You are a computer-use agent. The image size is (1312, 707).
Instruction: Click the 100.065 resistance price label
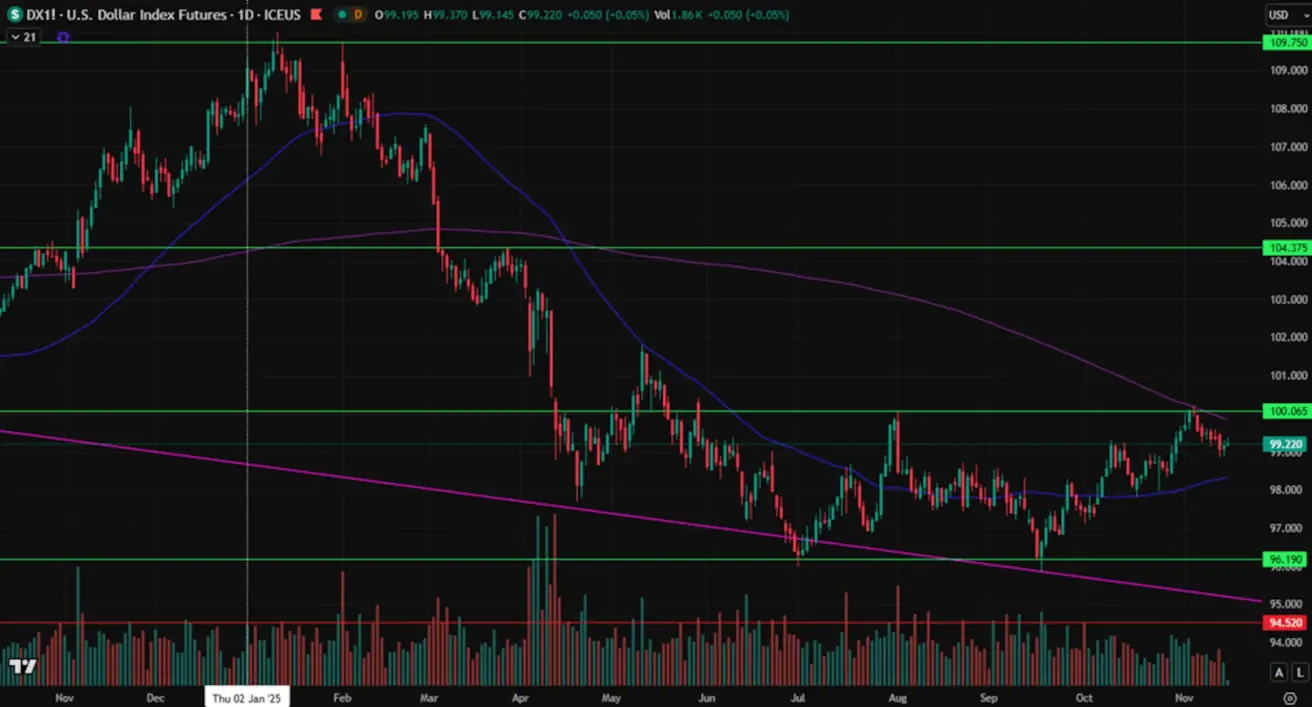[1286, 411]
